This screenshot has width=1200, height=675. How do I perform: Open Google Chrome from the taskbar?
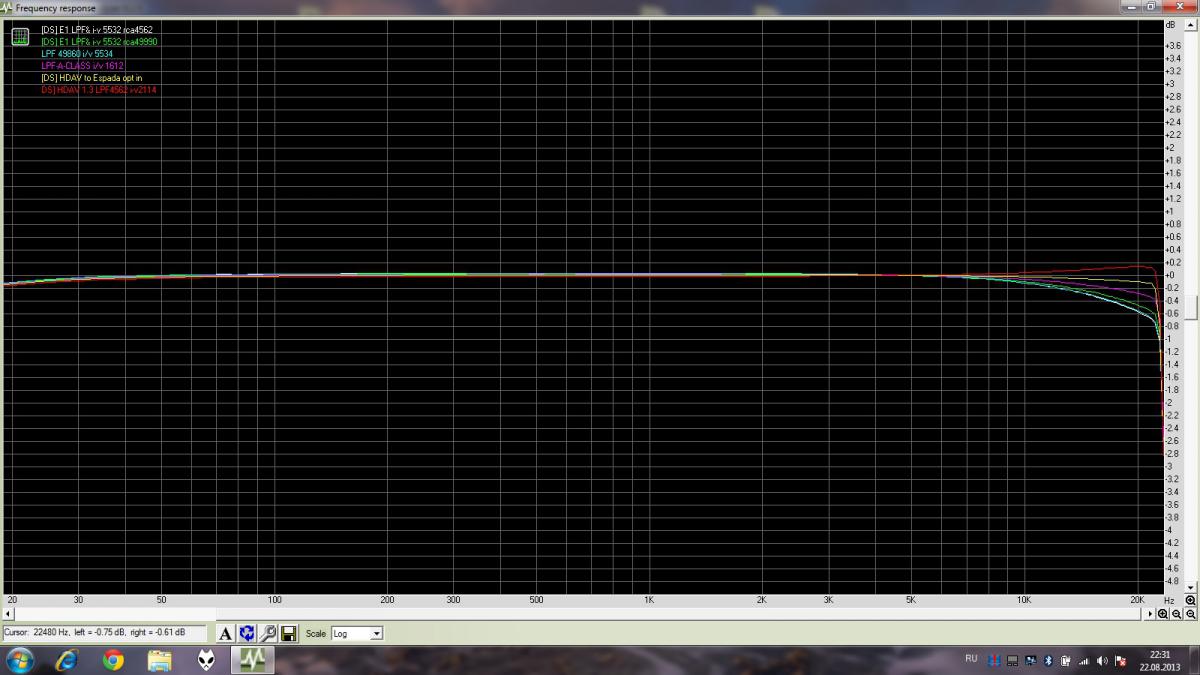tap(112, 660)
